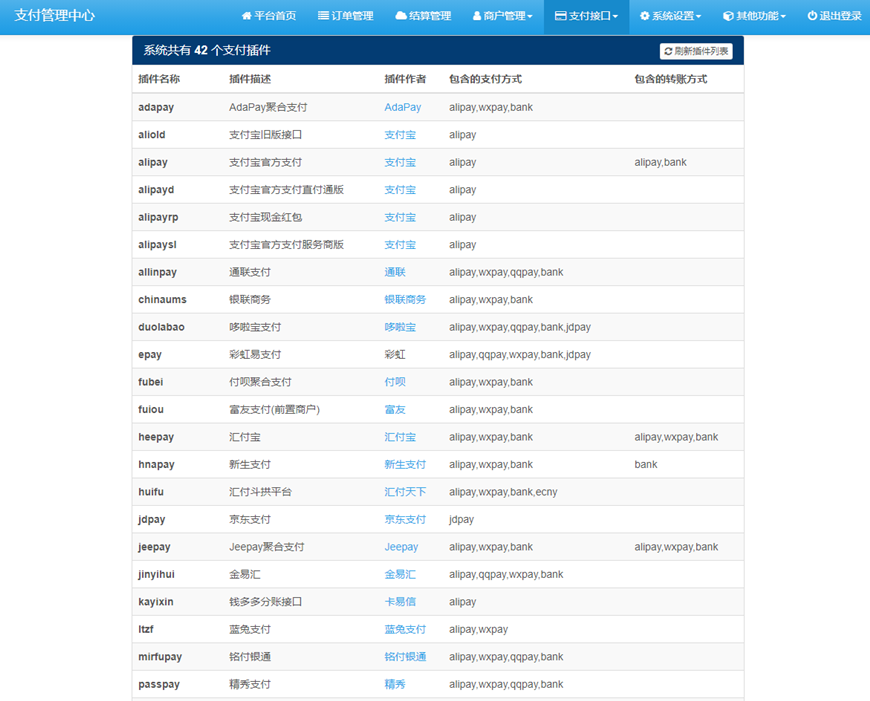Image resolution: width=870 pixels, height=701 pixels.
Task: Click the plugin name mirfupay
Action: [x=160, y=657]
